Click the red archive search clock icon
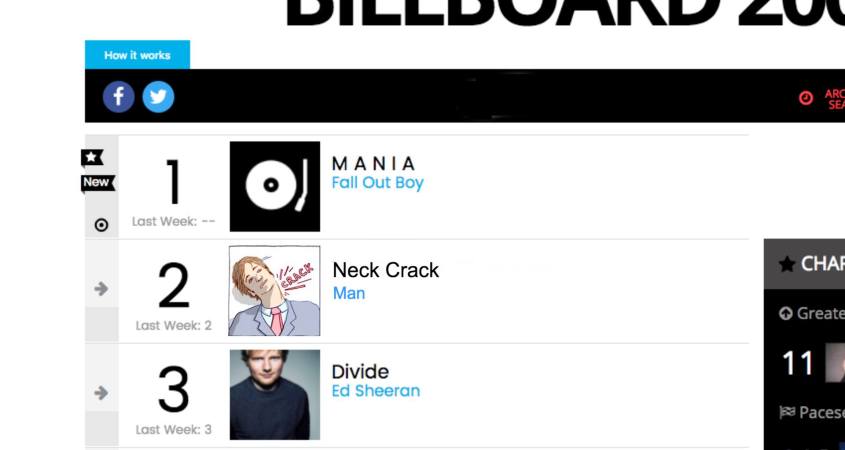 point(806,98)
